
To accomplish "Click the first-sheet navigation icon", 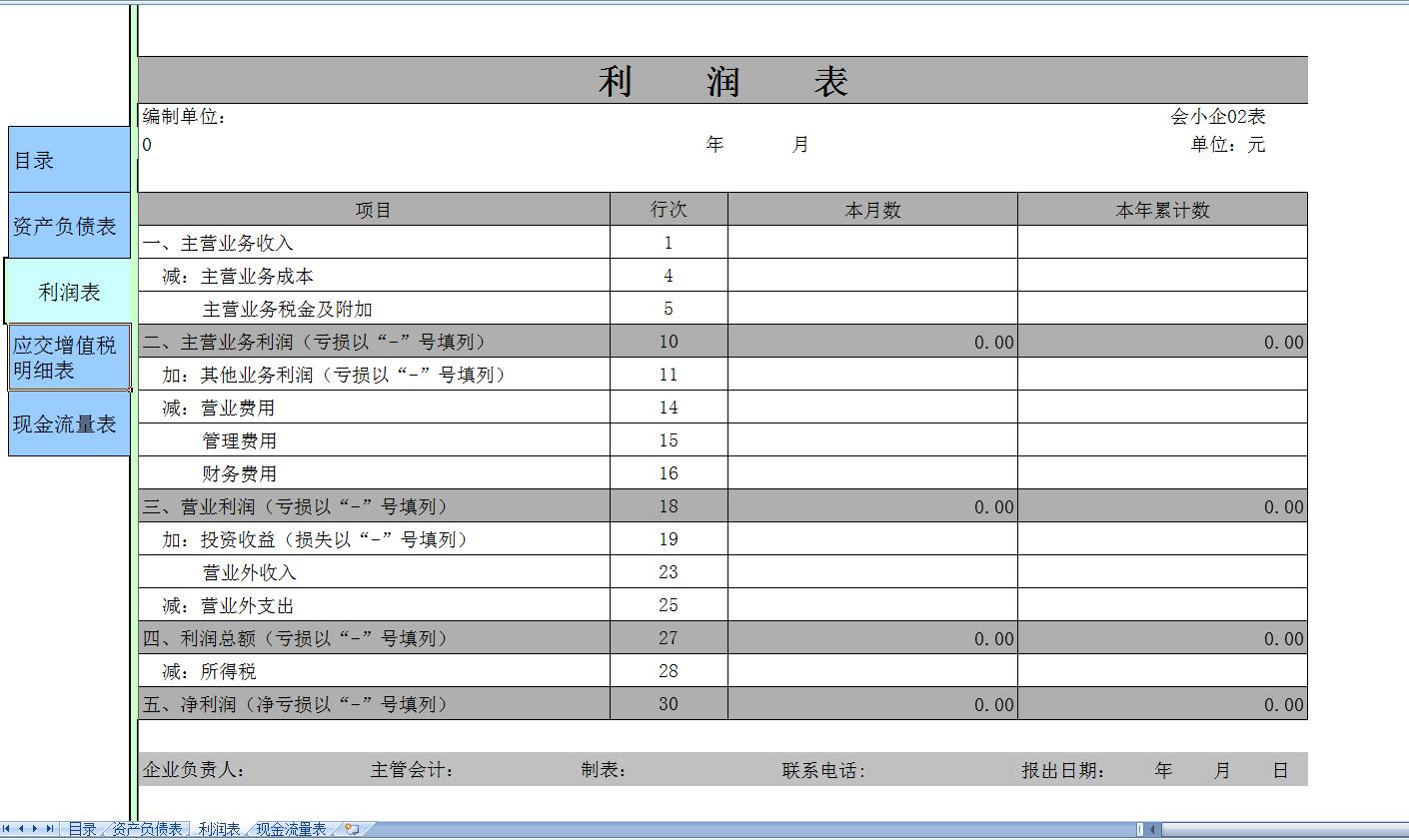I will pos(6,828).
